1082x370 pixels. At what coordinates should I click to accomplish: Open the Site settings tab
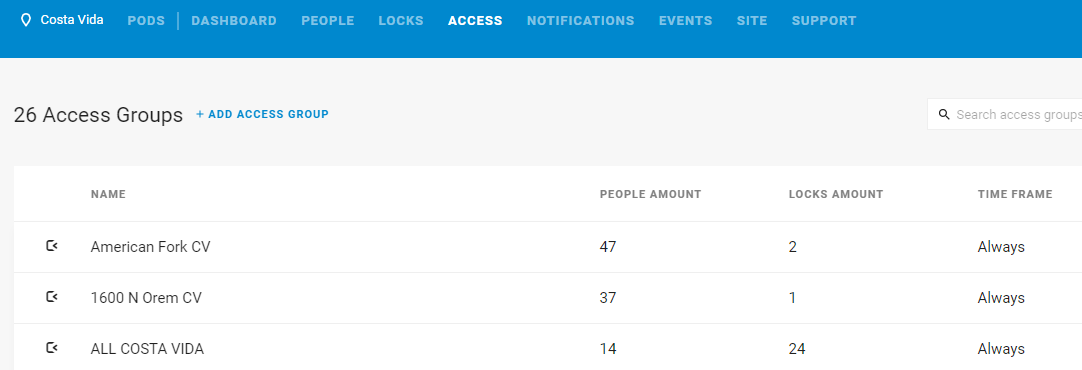pos(752,21)
